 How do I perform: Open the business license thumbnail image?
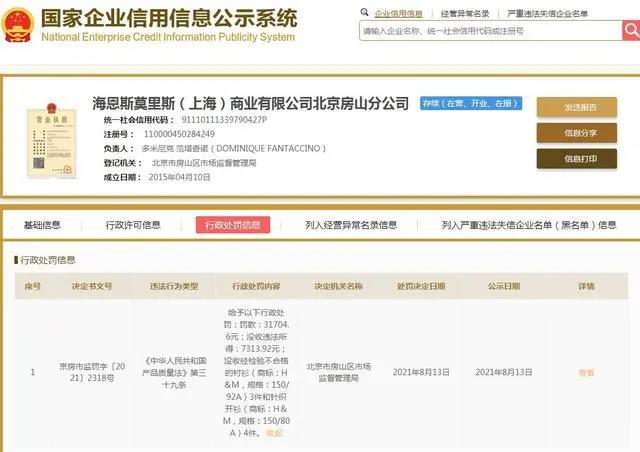click(x=51, y=141)
